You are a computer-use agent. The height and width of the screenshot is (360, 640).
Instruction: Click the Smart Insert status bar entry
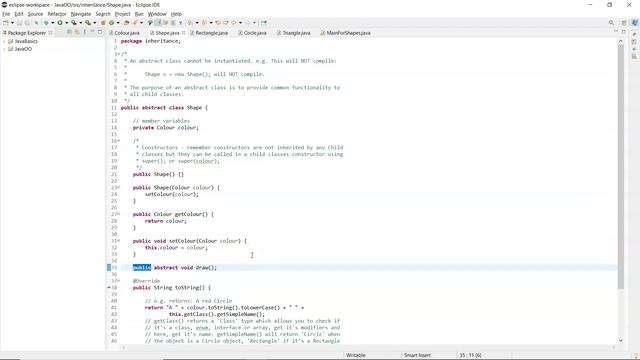[x=417, y=355]
